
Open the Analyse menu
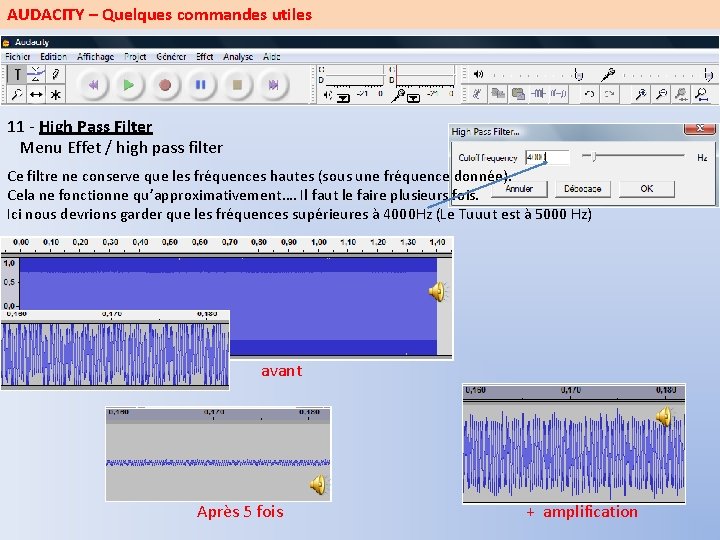[238, 57]
